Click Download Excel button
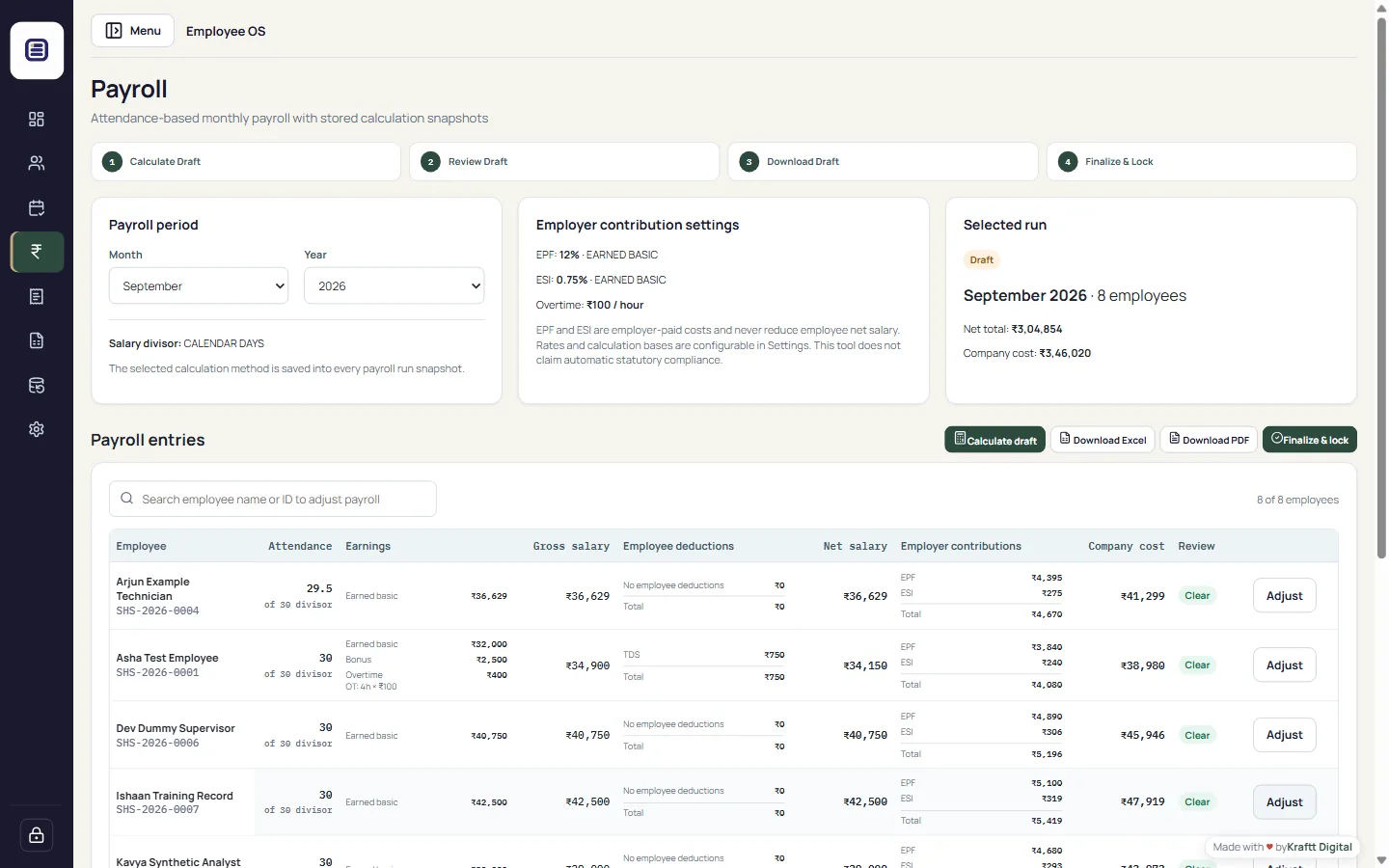The width and height of the screenshot is (1389, 868). point(1103,440)
